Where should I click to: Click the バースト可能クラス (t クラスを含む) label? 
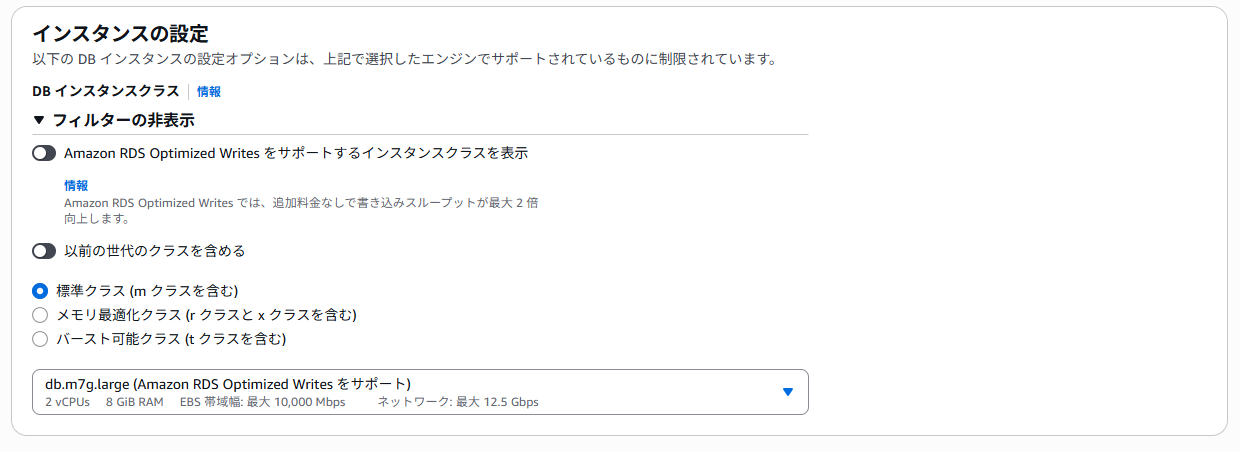[171, 339]
